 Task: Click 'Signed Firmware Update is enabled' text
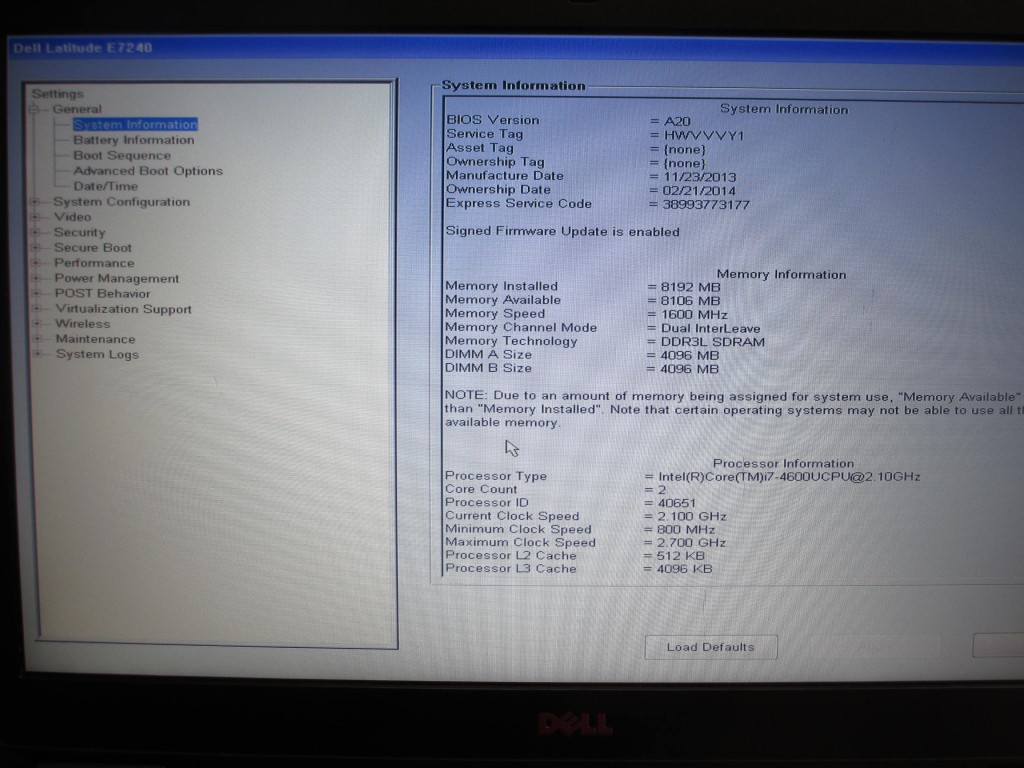coord(562,232)
